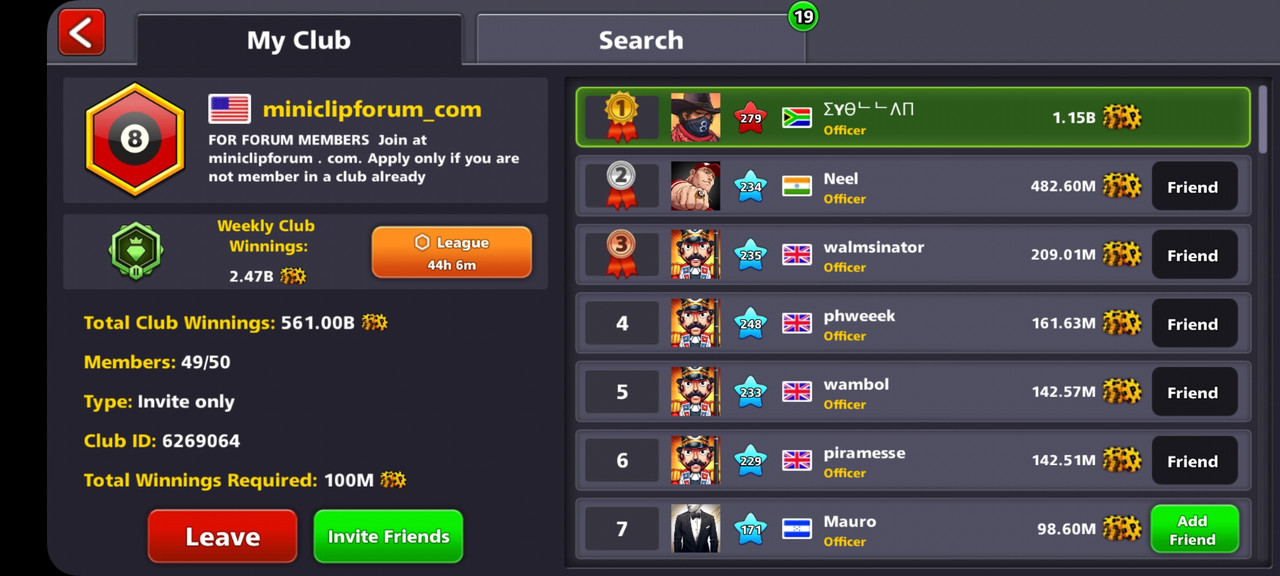Open the 8-ball club badge emblem
This screenshot has width=1280, height=576.
coord(135,139)
